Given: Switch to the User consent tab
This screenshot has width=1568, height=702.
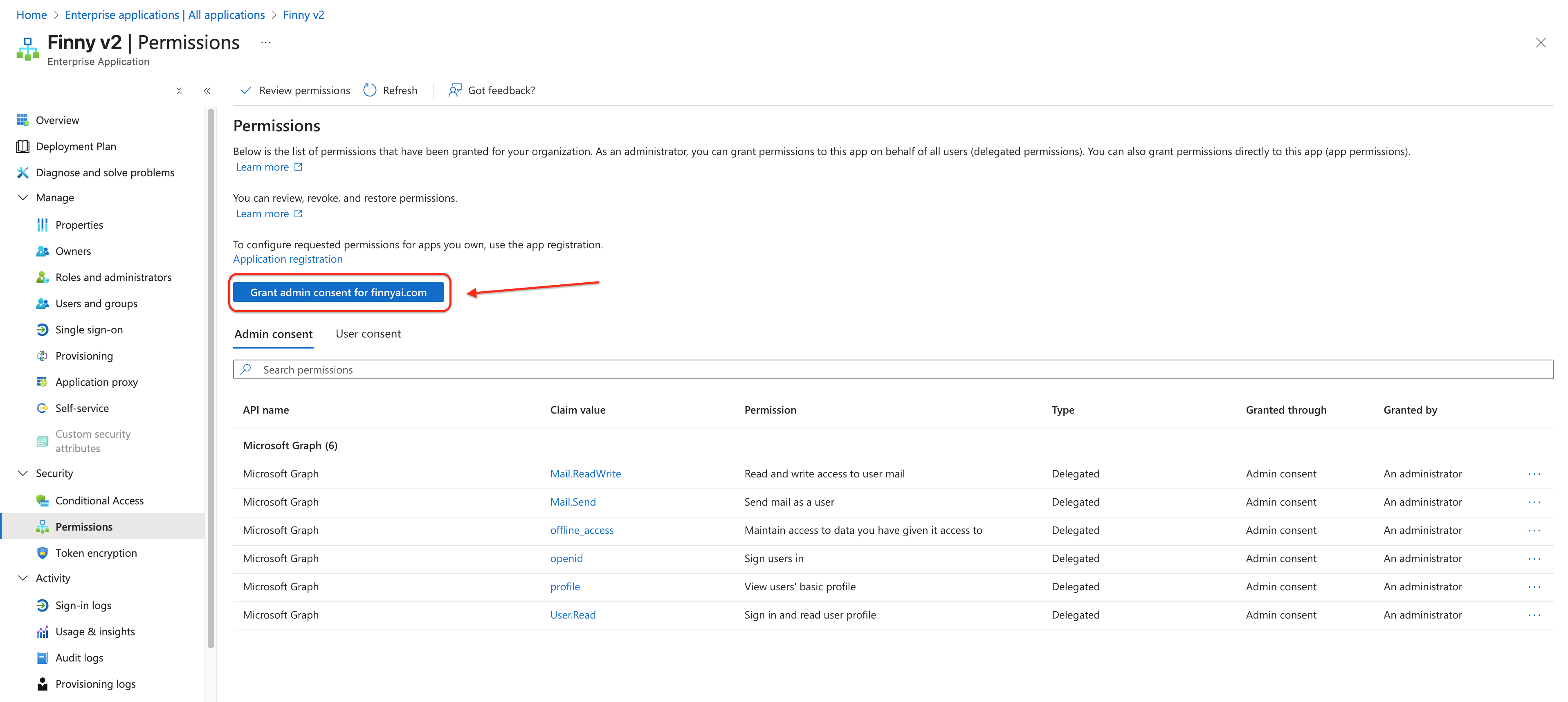Looking at the screenshot, I should pos(368,334).
